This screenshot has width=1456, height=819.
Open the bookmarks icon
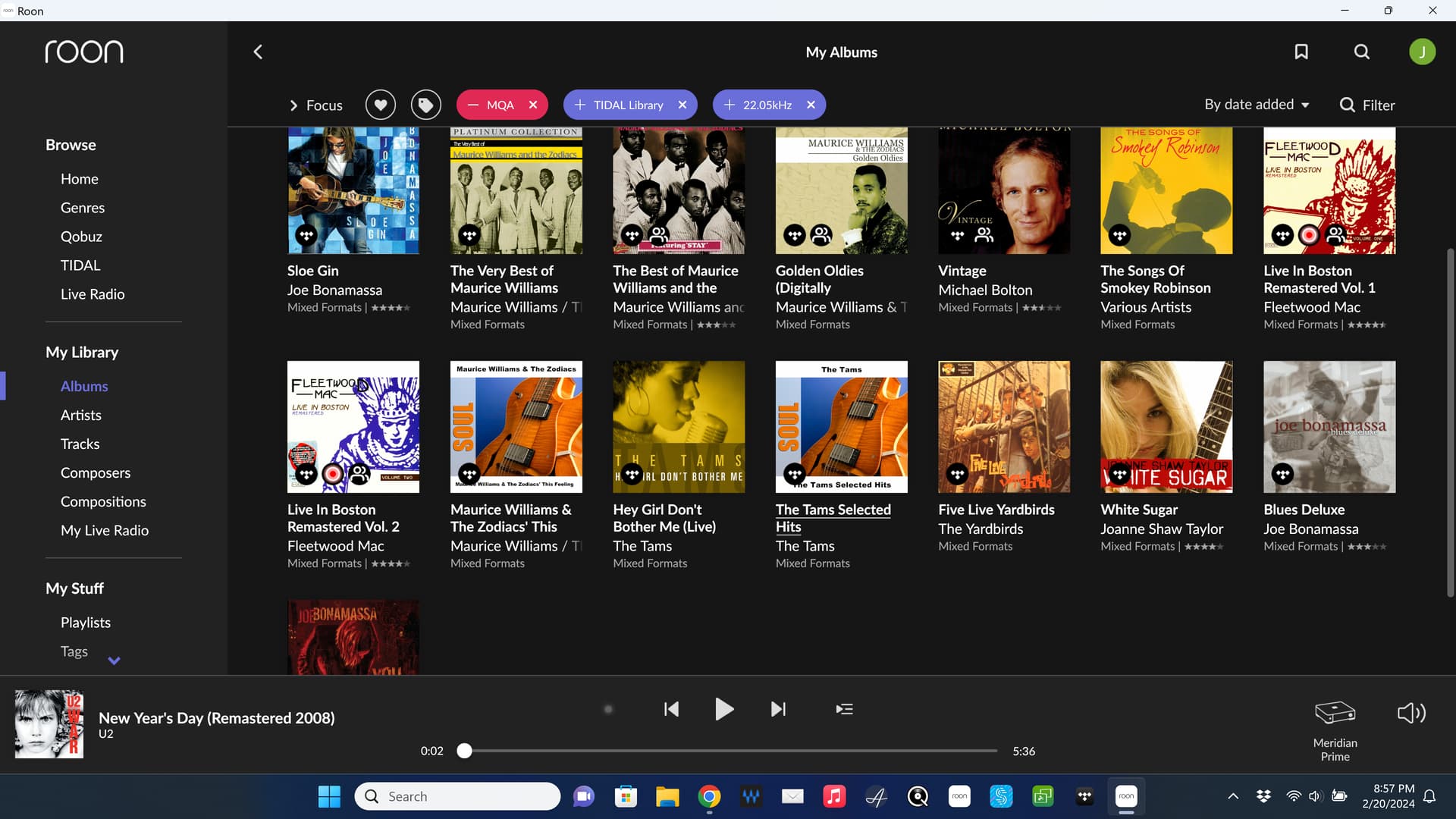click(1301, 52)
